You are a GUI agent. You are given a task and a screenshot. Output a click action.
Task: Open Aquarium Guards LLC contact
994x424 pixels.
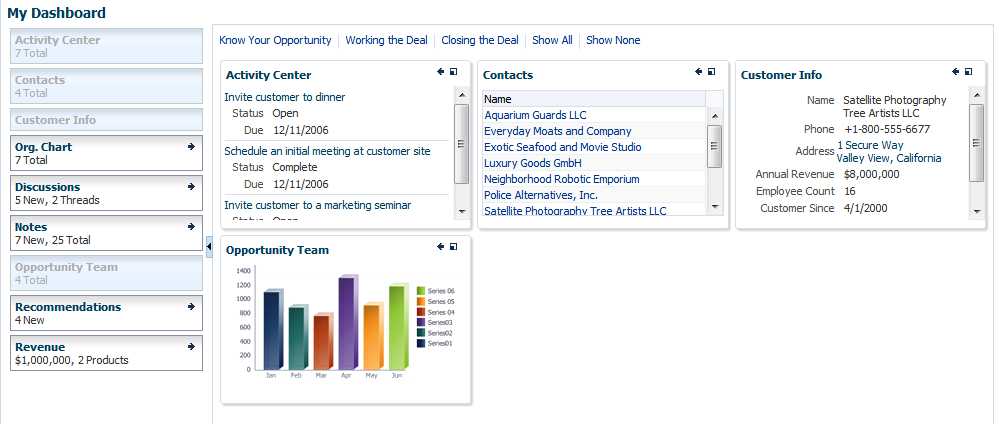tap(535, 115)
